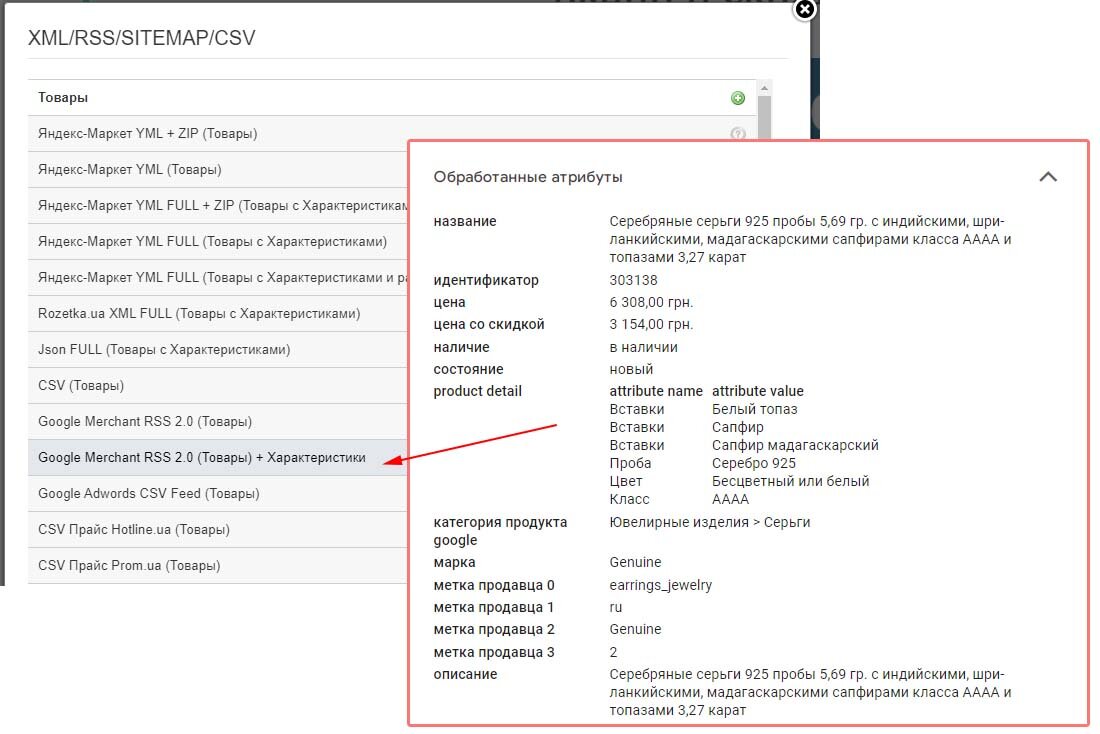Image resolution: width=1100 pixels, height=734 pixels.
Task: Click the Товары list header
Action: (63, 98)
